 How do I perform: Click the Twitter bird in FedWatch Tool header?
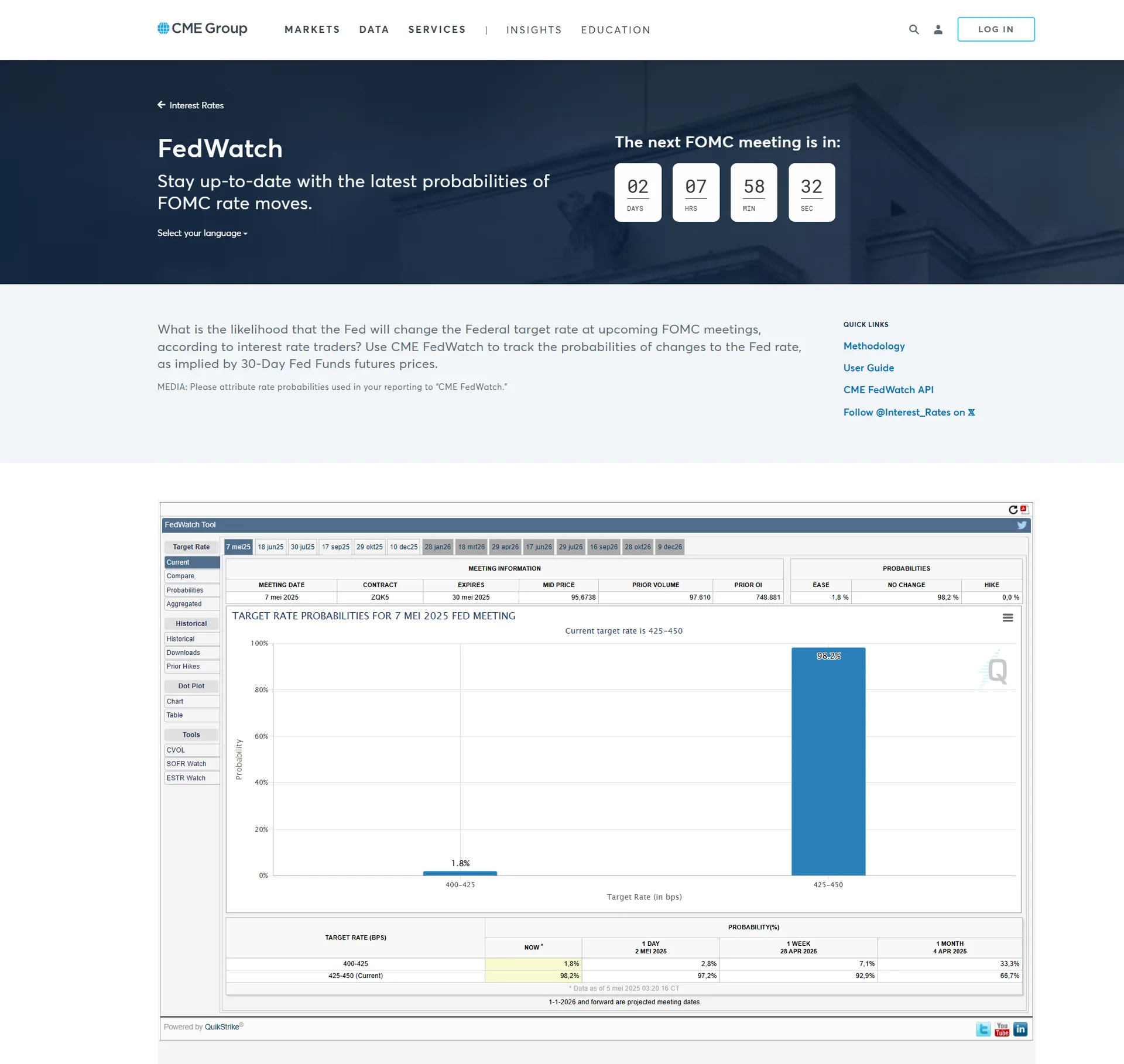(1022, 525)
